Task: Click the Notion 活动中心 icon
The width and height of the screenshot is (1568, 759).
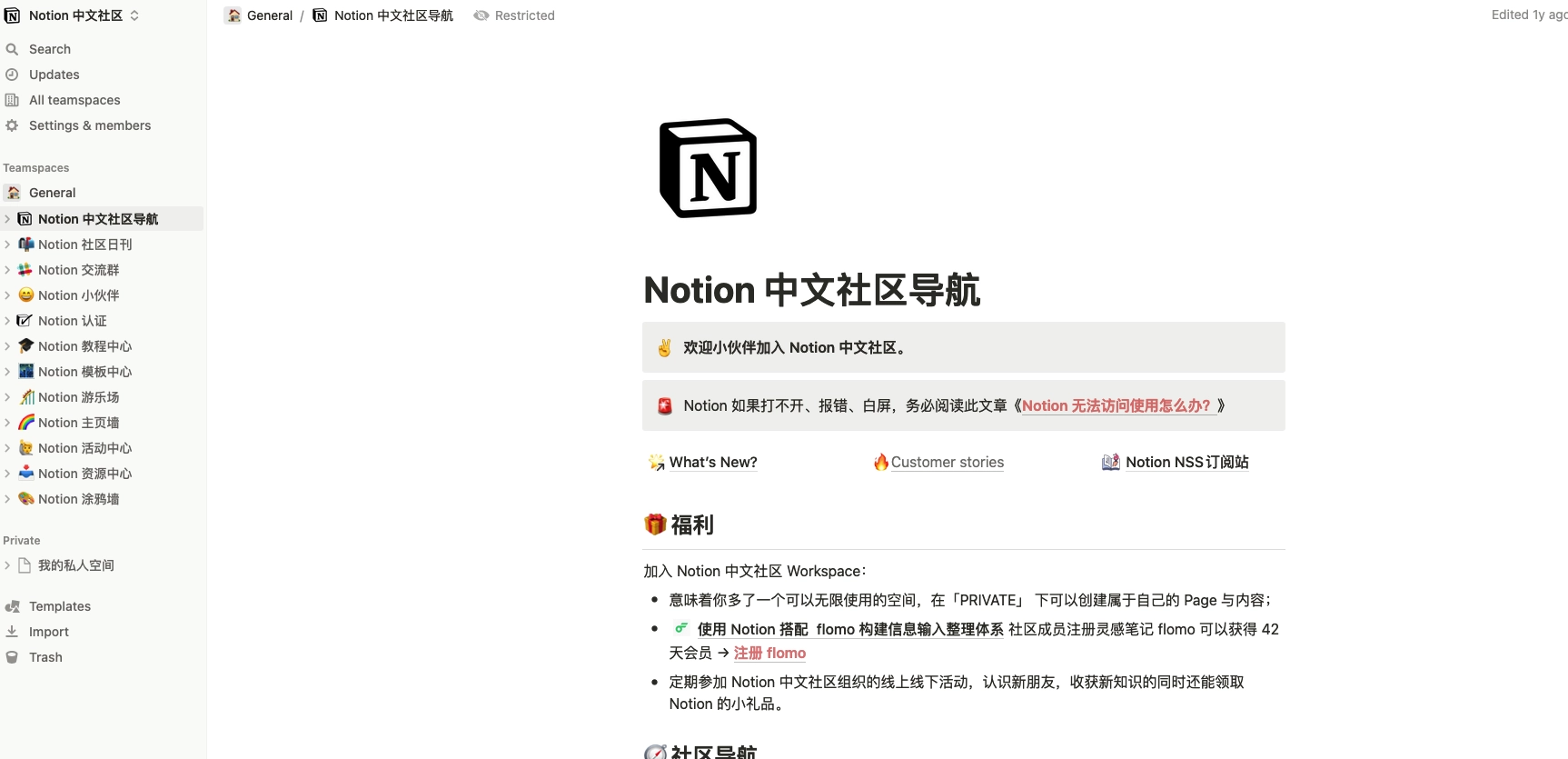Action: pos(26,448)
